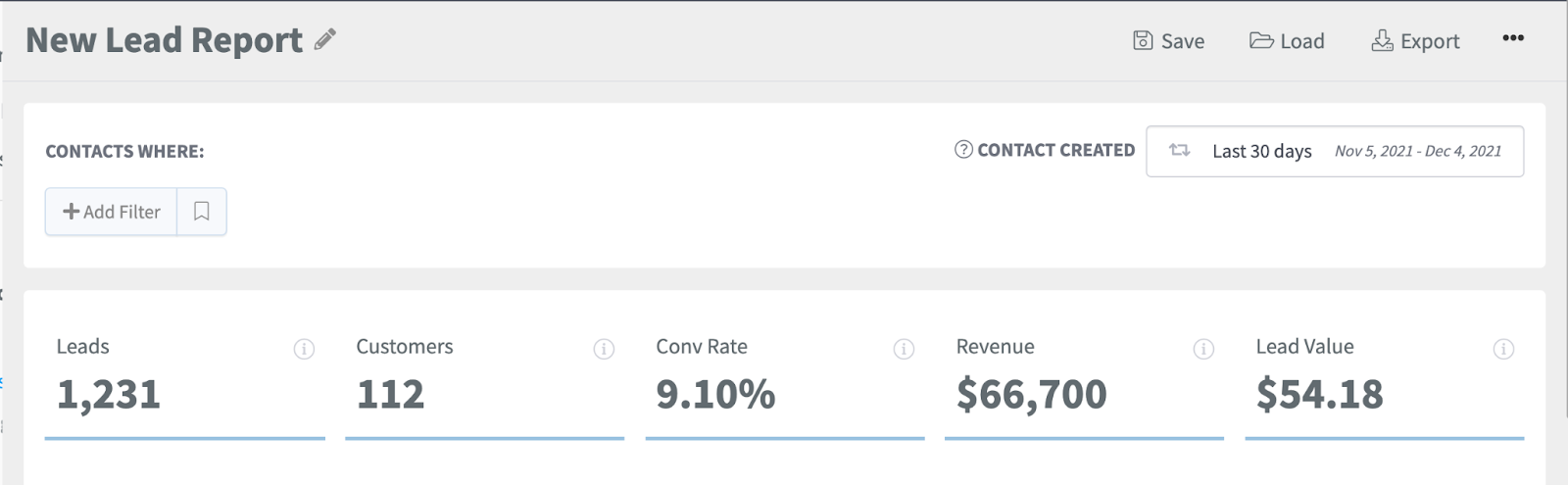
Task: Click the Add Filter button
Action: 112,212
